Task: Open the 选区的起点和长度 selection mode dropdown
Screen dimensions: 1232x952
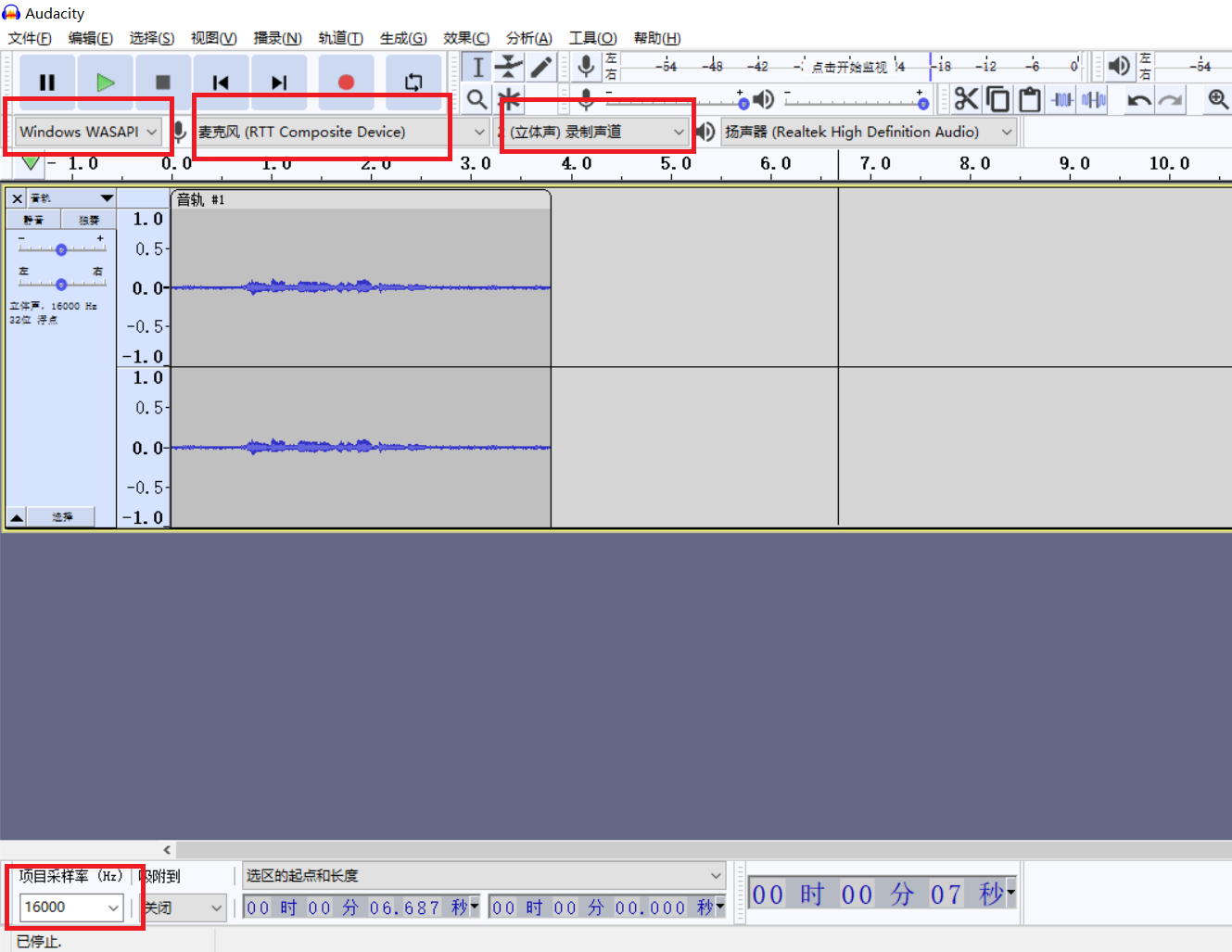Action: coord(484,875)
